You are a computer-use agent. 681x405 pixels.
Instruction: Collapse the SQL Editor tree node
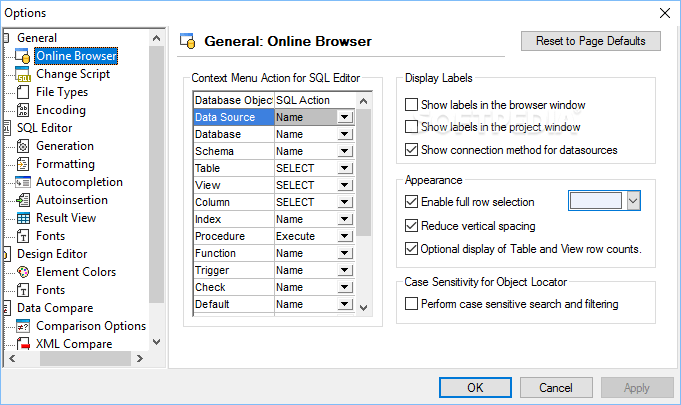pyautogui.click(x=8, y=128)
